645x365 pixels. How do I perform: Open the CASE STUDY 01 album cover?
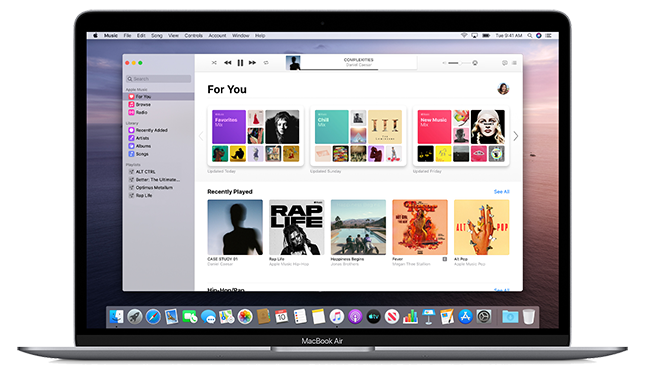[235, 227]
